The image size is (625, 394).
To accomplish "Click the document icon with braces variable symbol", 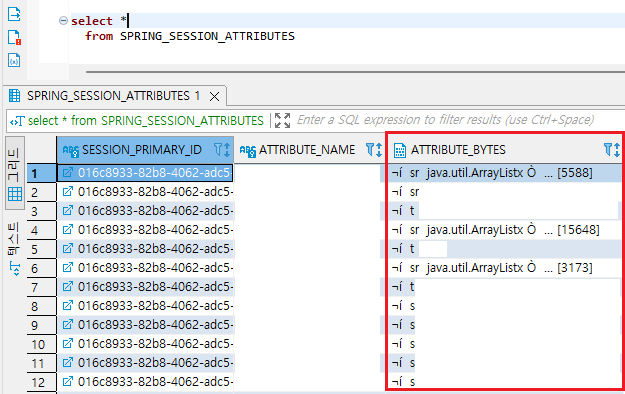I will [14, 60].
